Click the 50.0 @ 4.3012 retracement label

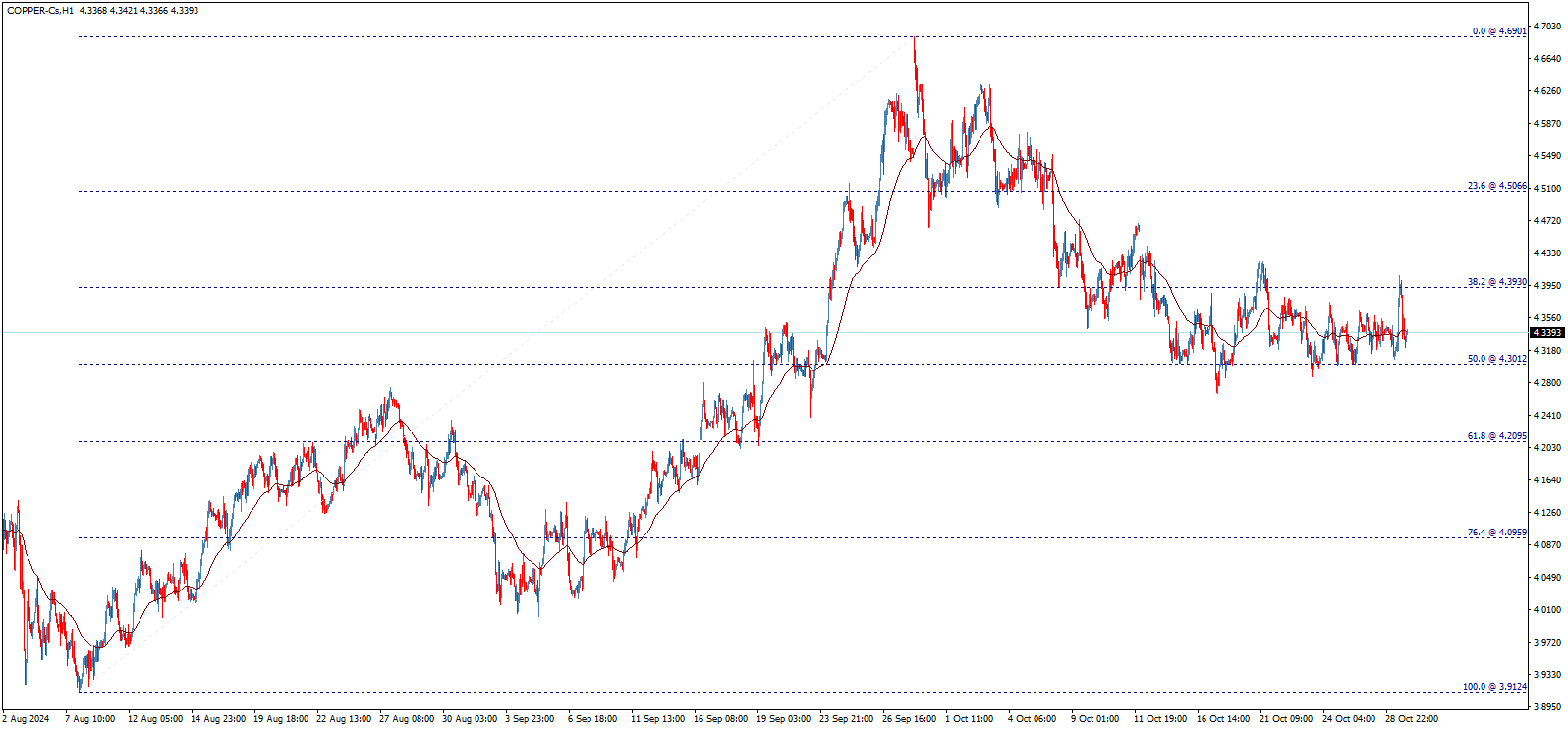(x=1497, y=359)
